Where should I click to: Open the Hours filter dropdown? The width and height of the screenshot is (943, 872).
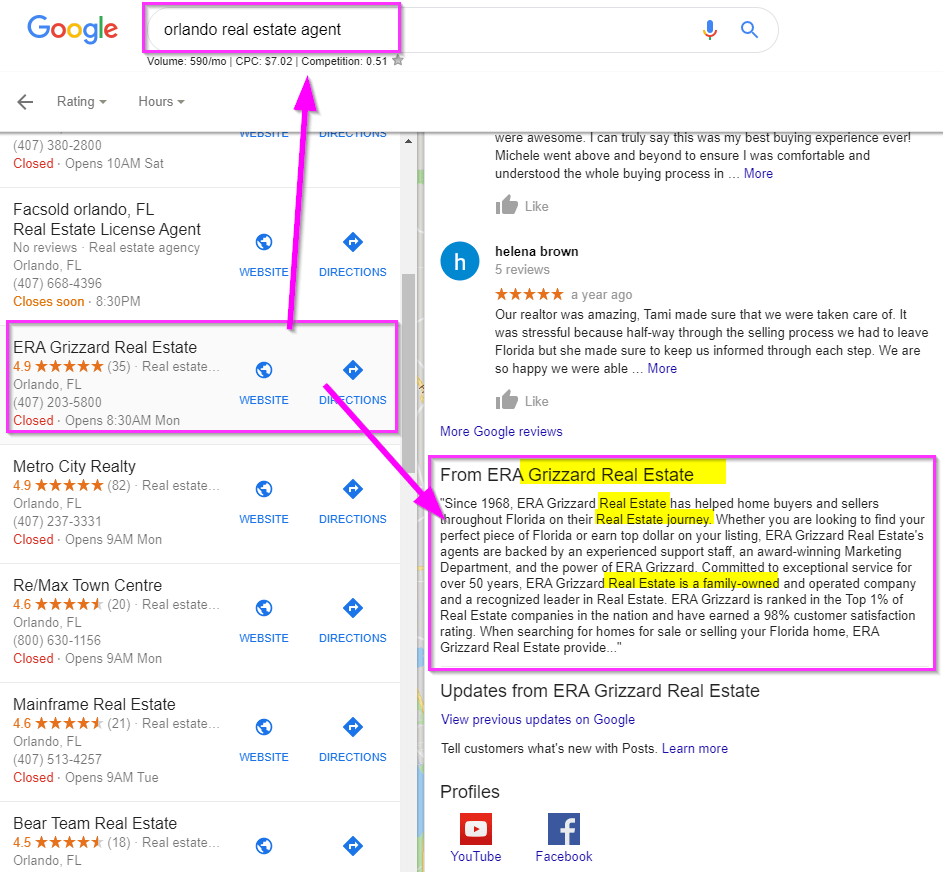161,102
